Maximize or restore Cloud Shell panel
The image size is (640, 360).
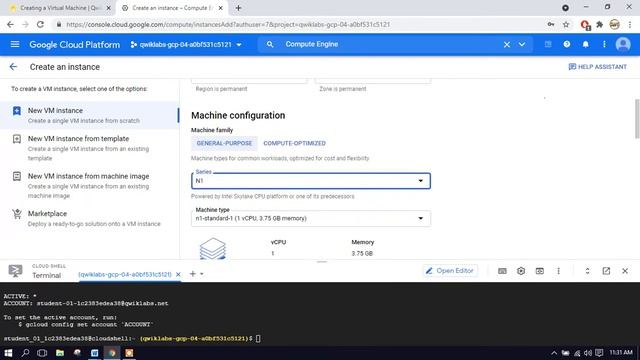pos(587,271)
